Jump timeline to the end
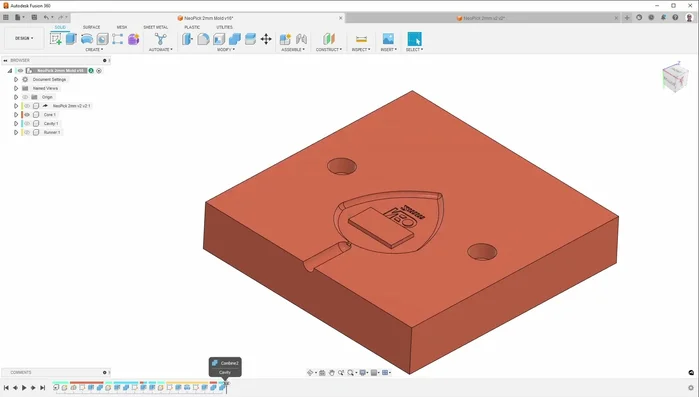The image size is (699, 397). (42, 388)
